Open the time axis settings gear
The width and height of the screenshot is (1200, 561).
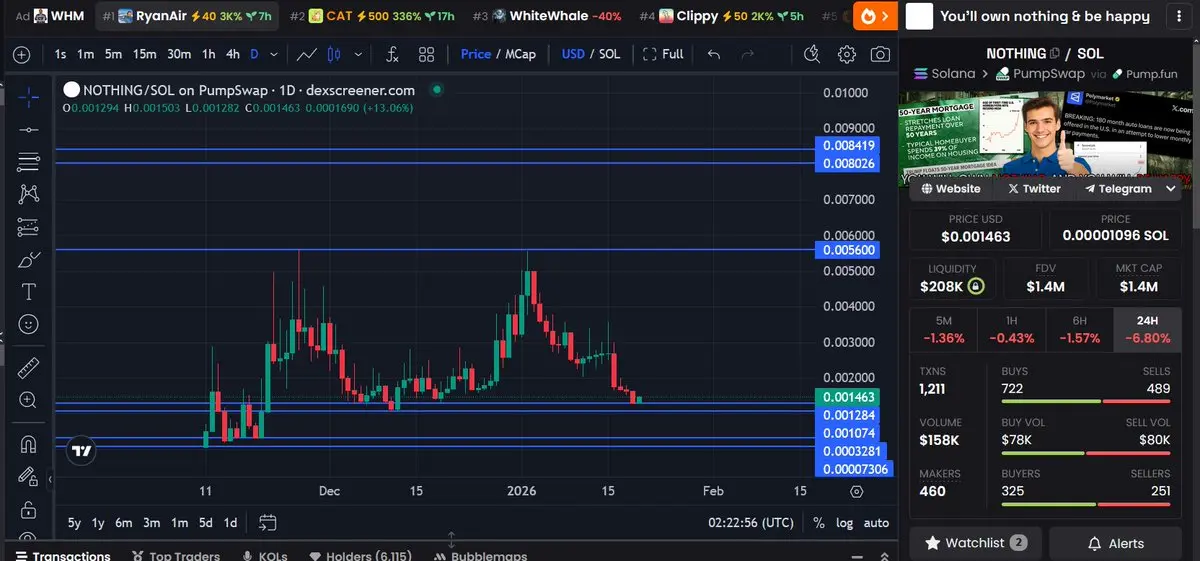856,491
